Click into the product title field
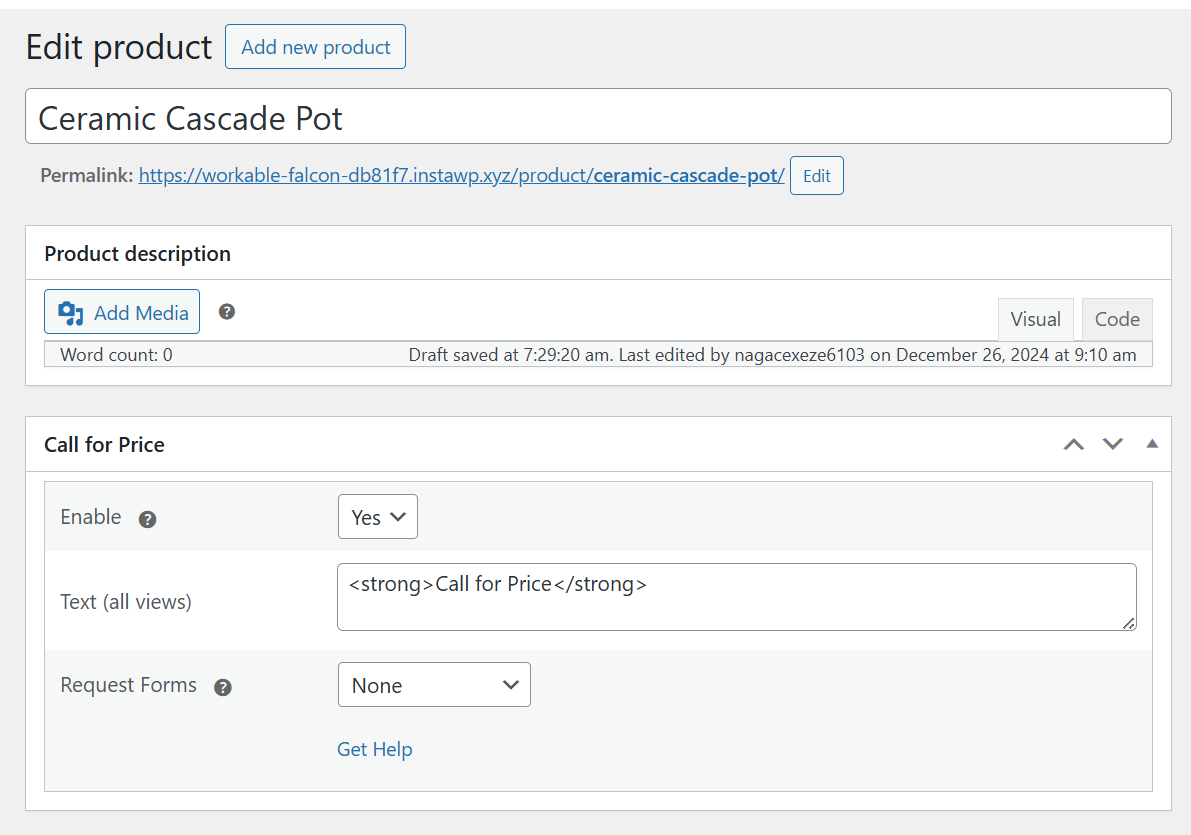The width and height of the screenshot is (1191, 835). (598, 118)
